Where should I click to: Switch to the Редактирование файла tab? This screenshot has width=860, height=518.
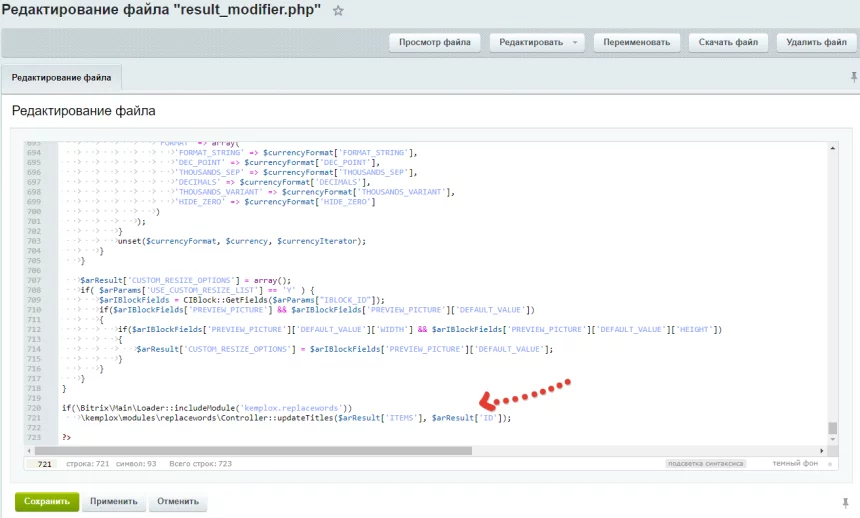point(62,77)
